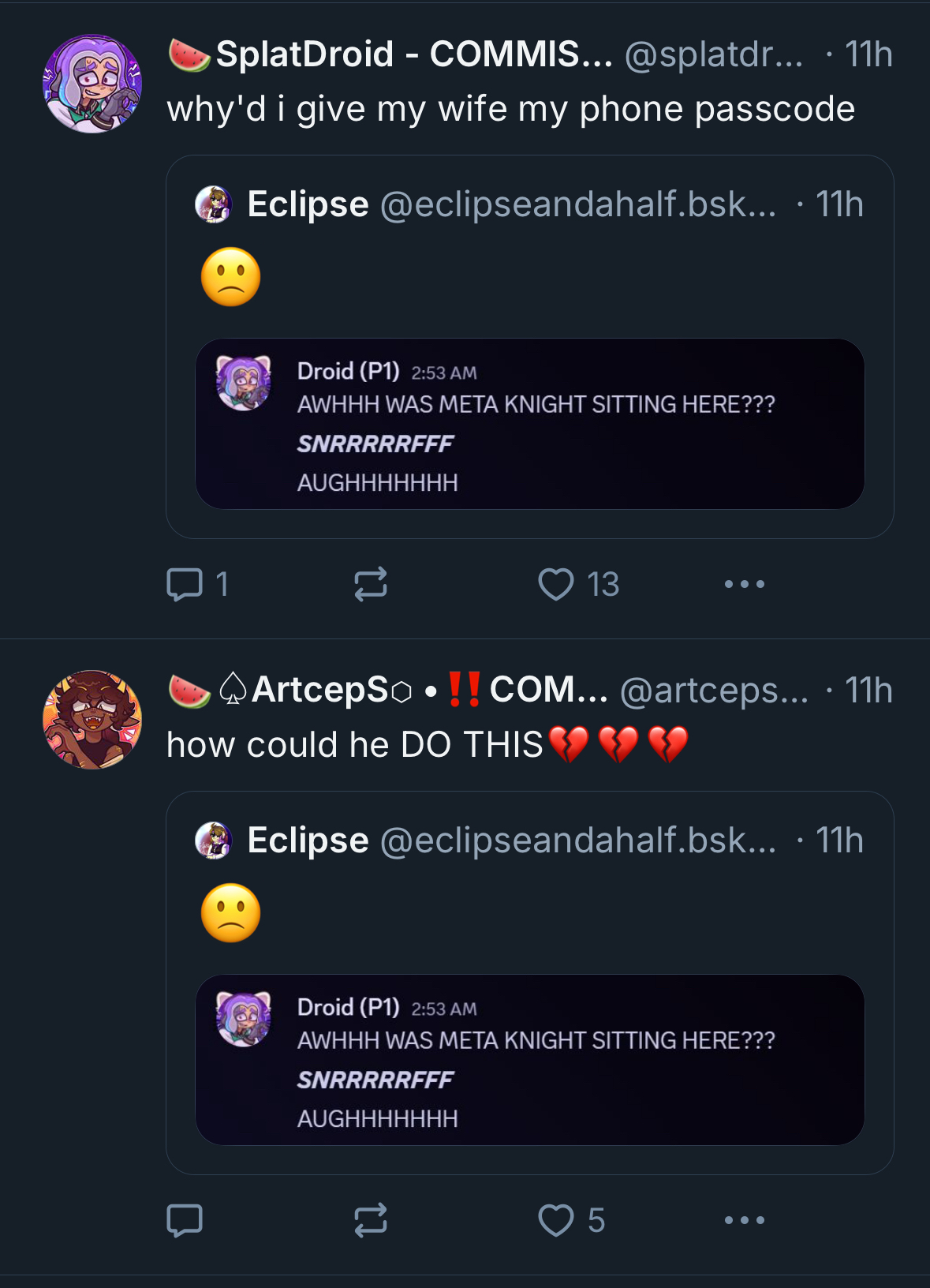Repost SplatDroid's passcode post

[x=370, y=585]
